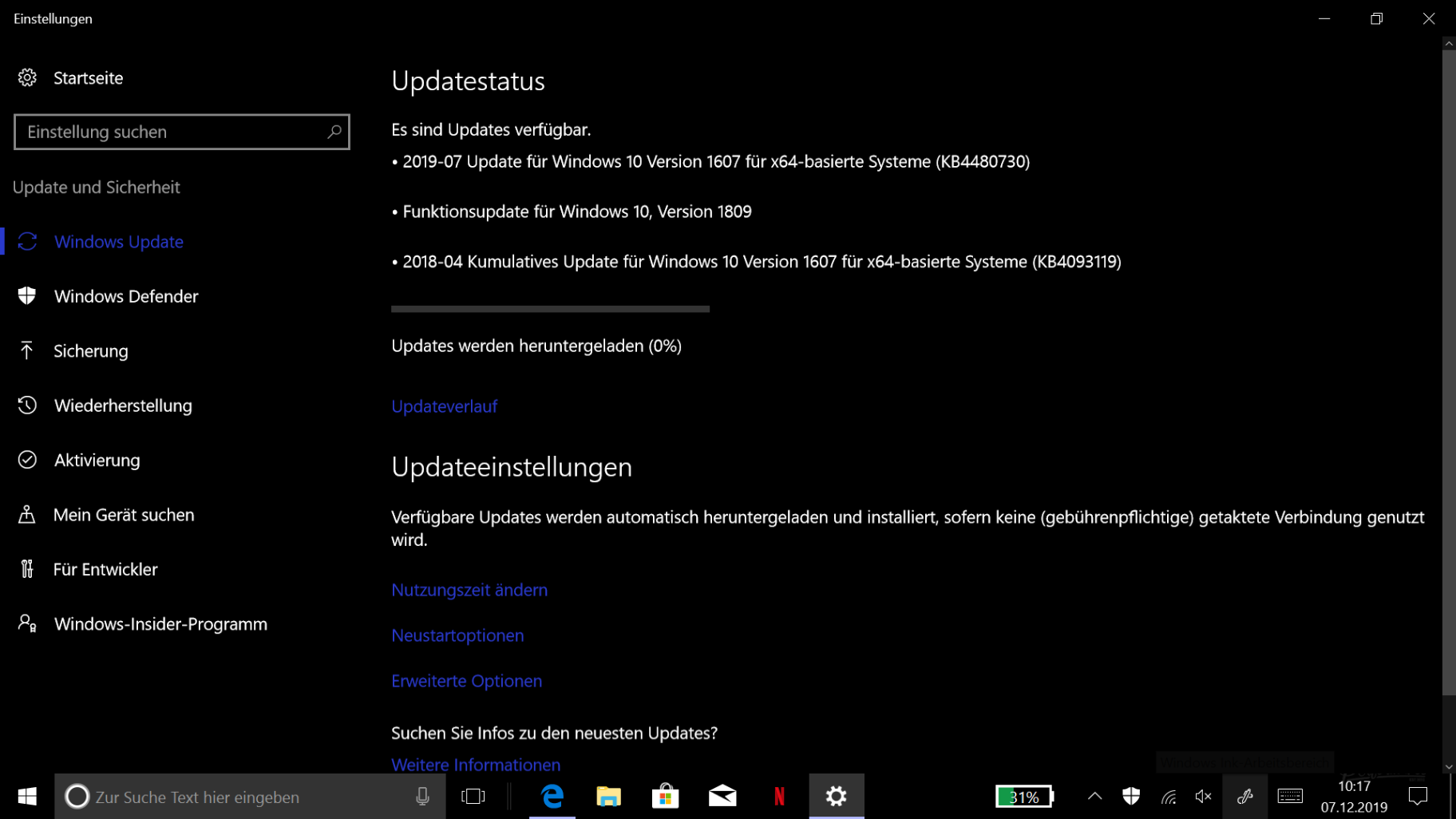Open Windows Ink Workspace pen icon
Screen dimensions: 1456x819
point(1244,796)
